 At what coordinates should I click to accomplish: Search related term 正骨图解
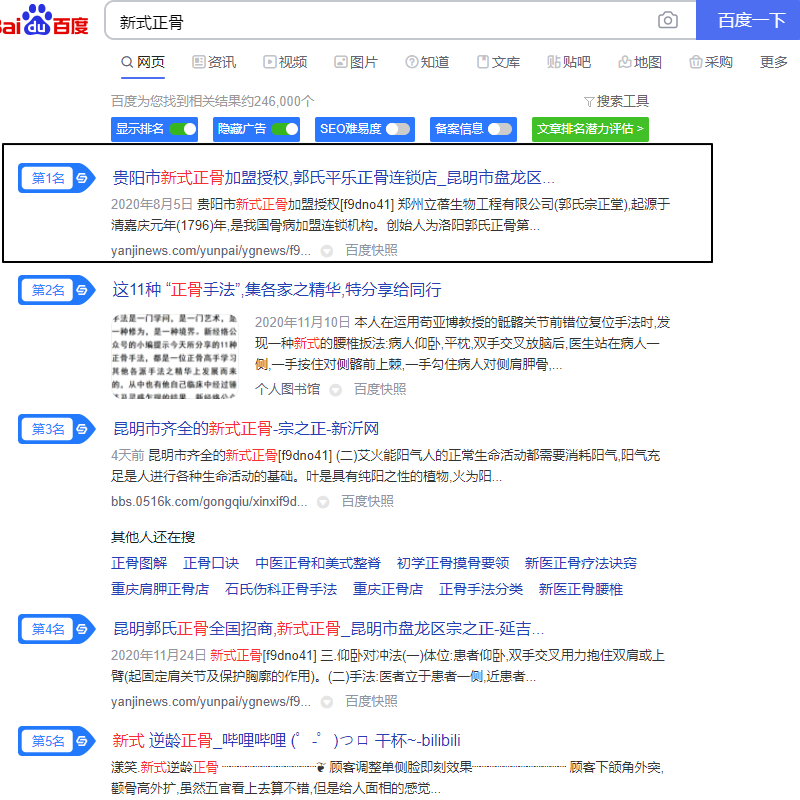(139, 563)
